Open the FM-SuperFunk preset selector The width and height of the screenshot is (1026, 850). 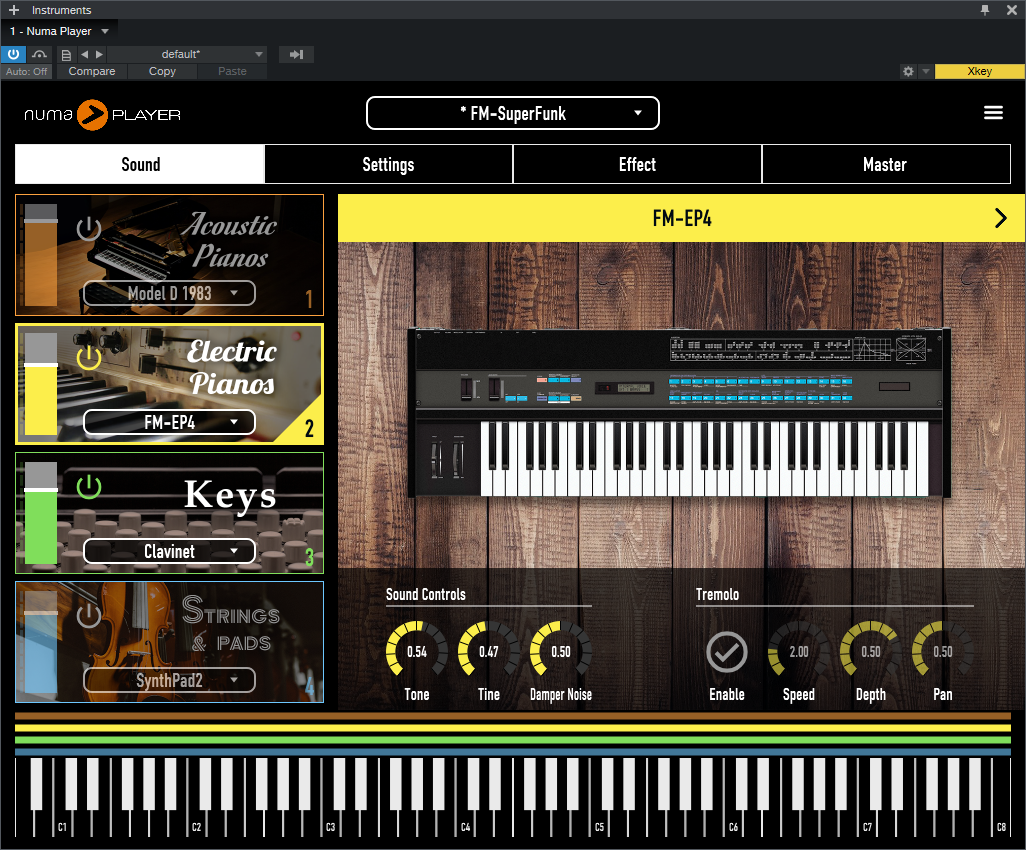(512, 113)
